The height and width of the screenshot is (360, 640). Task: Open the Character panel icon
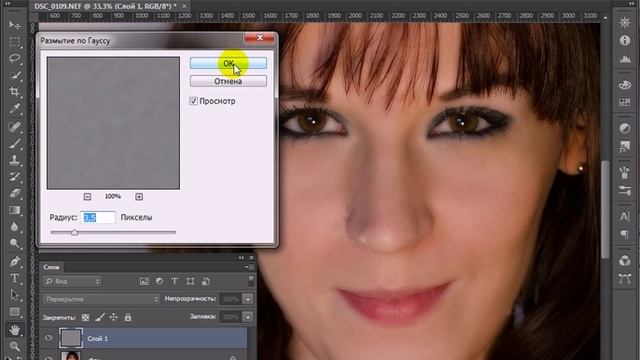pyautogui.click(x=624, y=216)
